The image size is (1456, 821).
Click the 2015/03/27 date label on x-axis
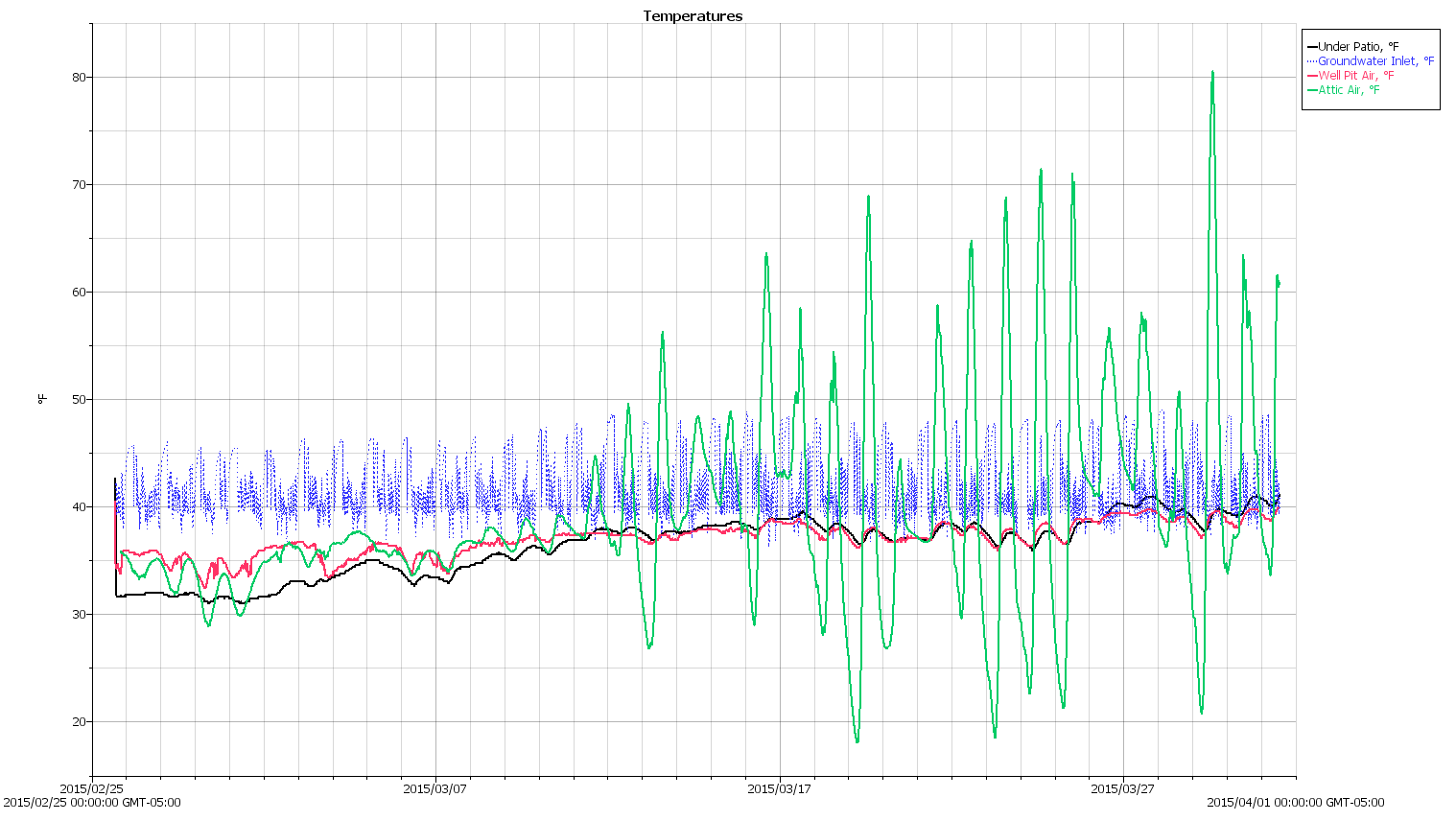point(1122,789)
